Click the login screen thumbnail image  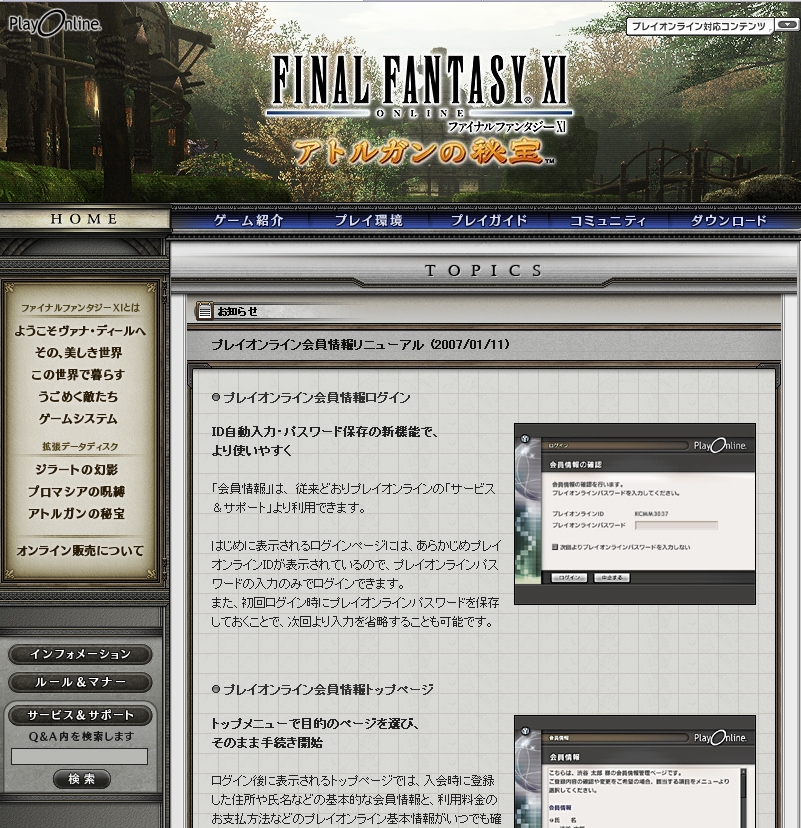click(635, 514)
